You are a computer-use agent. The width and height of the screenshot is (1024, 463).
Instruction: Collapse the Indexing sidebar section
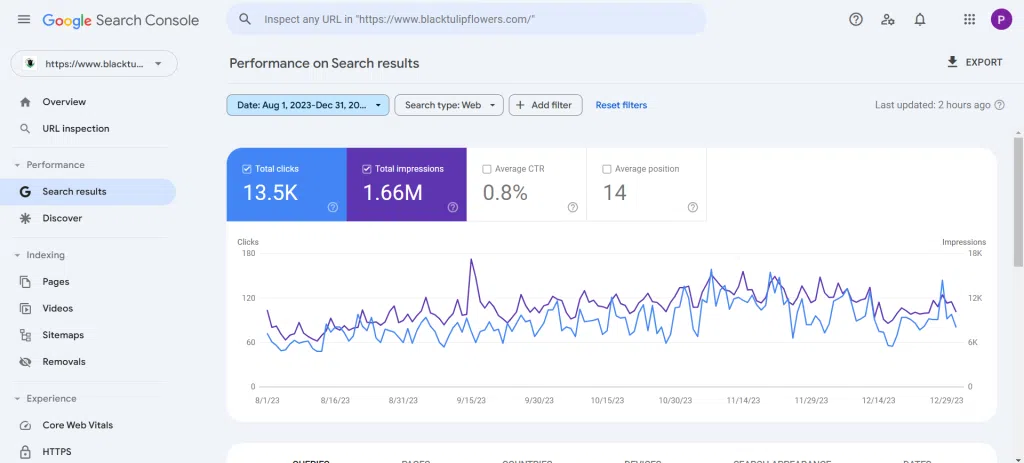(x=17, y=255)
